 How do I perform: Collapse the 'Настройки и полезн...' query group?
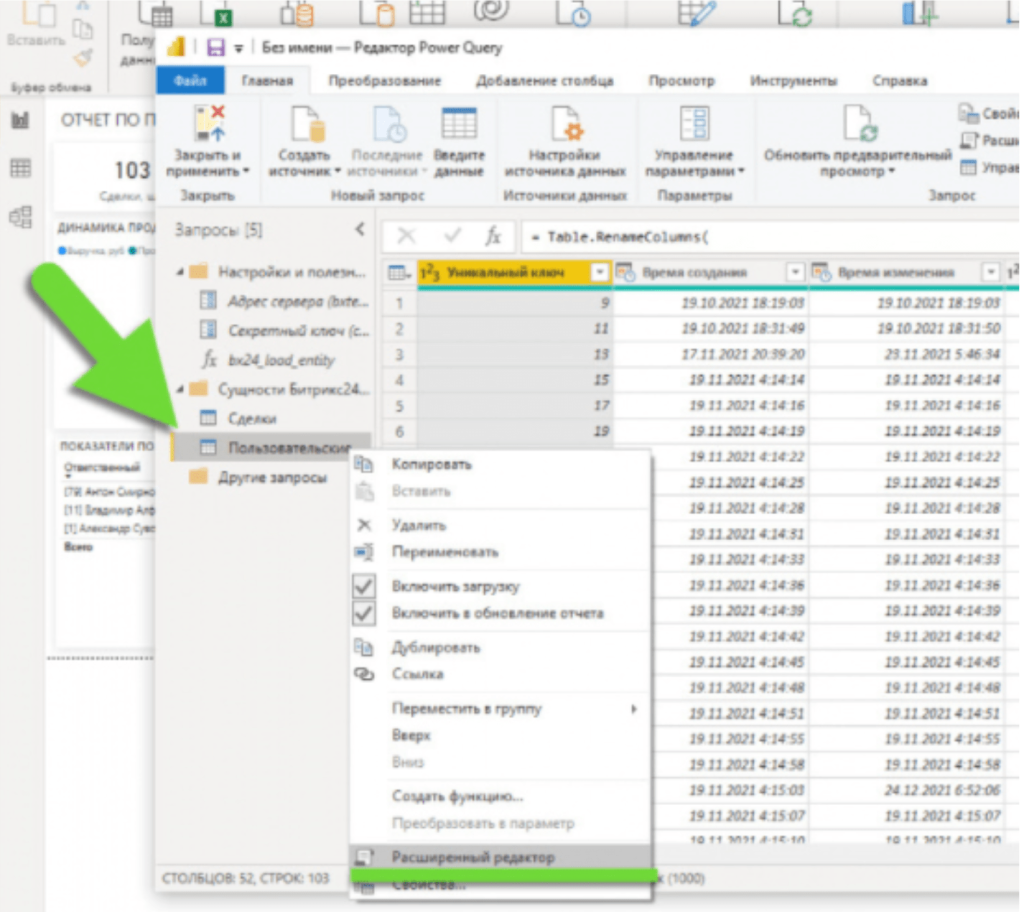tap(180, 271)
